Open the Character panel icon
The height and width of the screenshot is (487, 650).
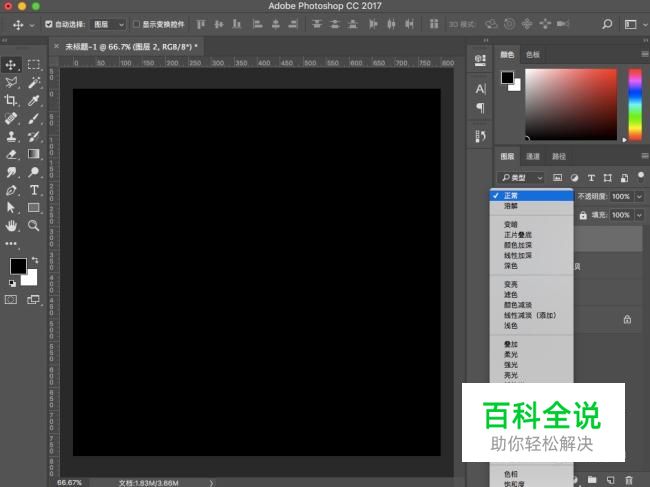[x=480, y=89]
